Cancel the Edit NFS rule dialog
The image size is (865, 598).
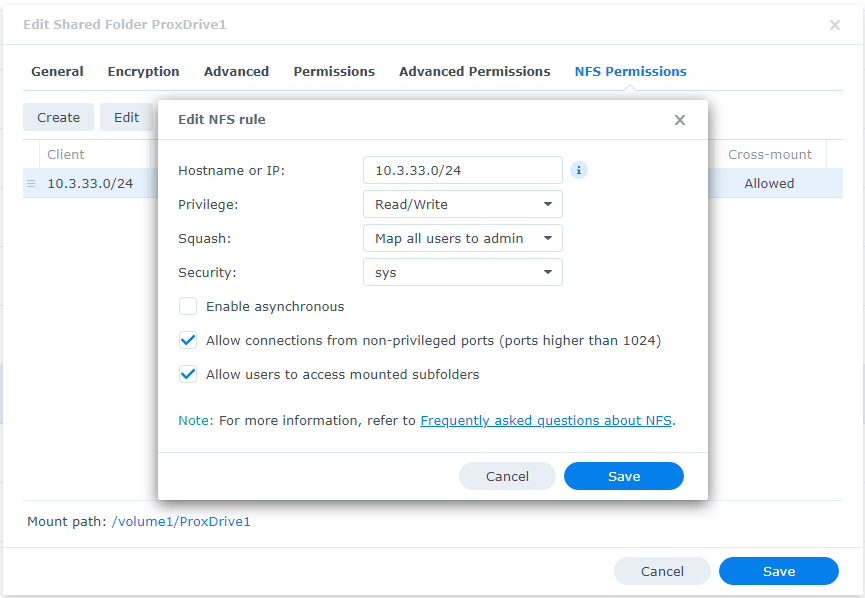pos(507,477)
